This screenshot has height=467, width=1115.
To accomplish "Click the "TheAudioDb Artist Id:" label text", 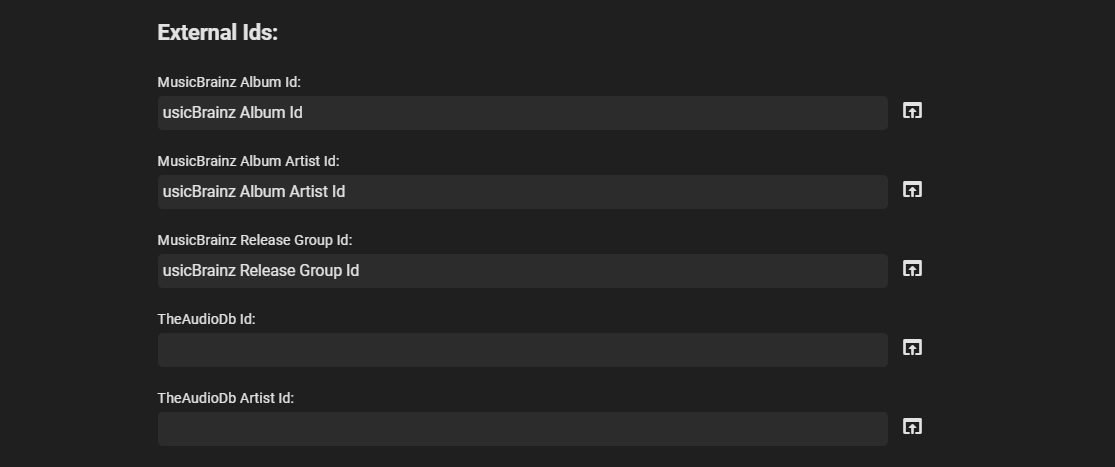I will pyautogui.click(x=225, y=398).
